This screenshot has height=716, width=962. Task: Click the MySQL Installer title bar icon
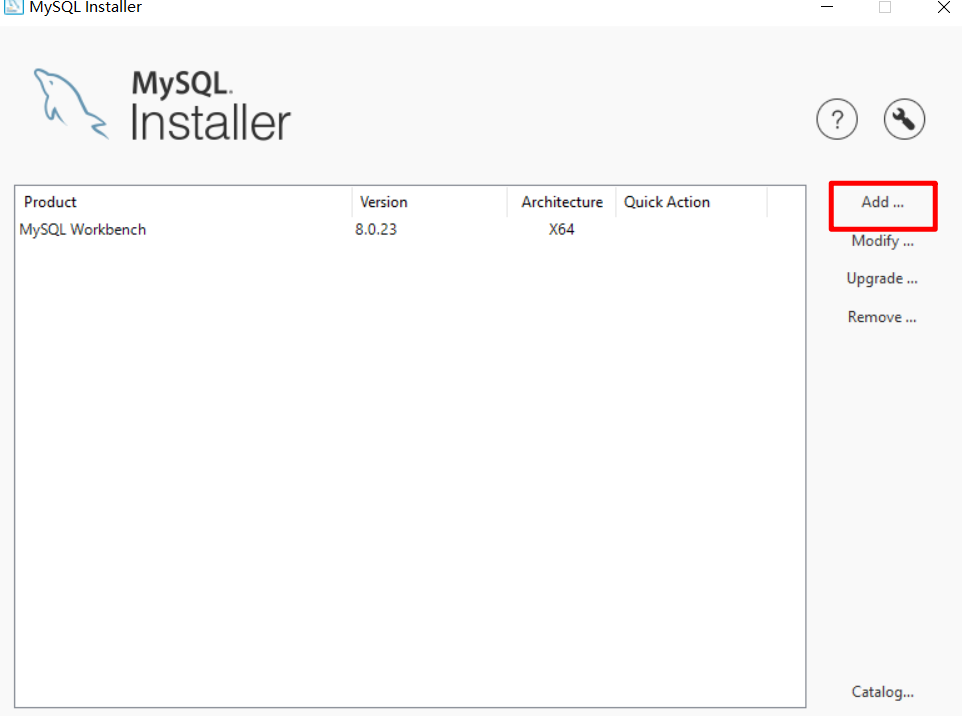[13, 7]
